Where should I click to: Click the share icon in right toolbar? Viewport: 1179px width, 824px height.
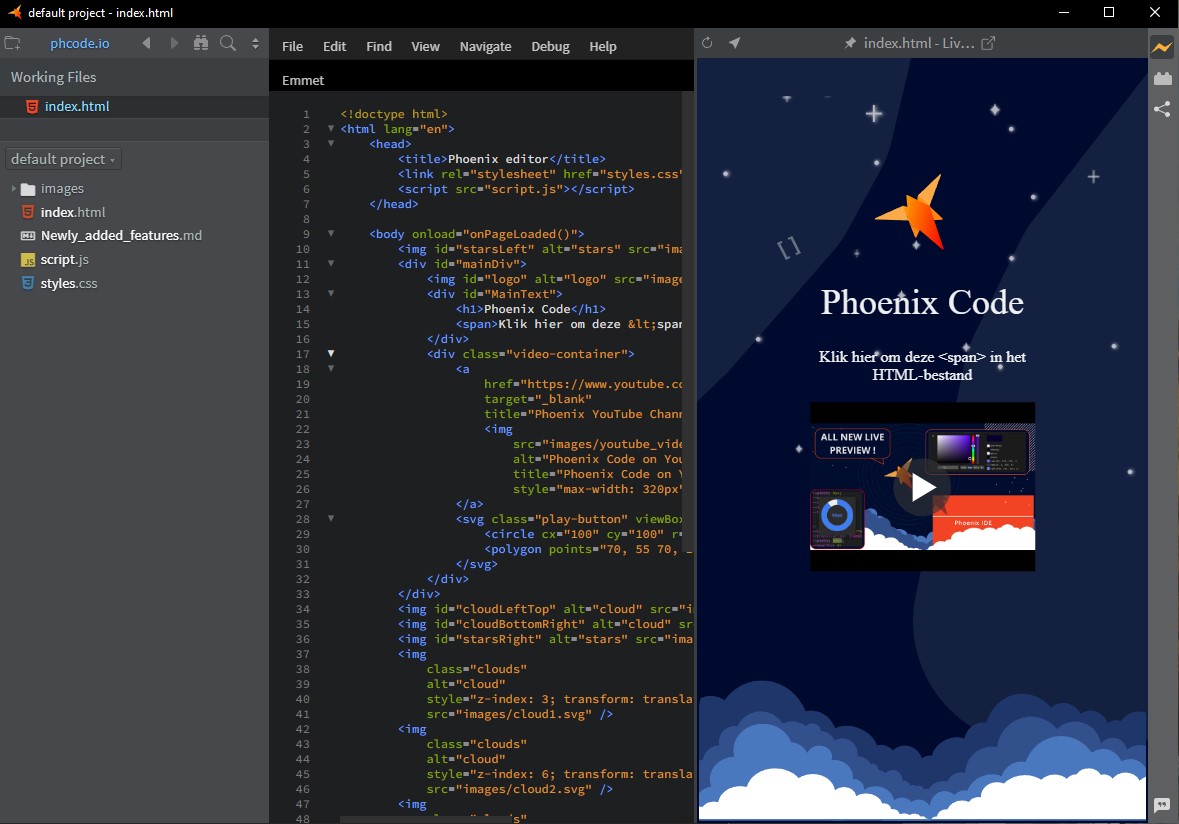tap(1162, 109)
